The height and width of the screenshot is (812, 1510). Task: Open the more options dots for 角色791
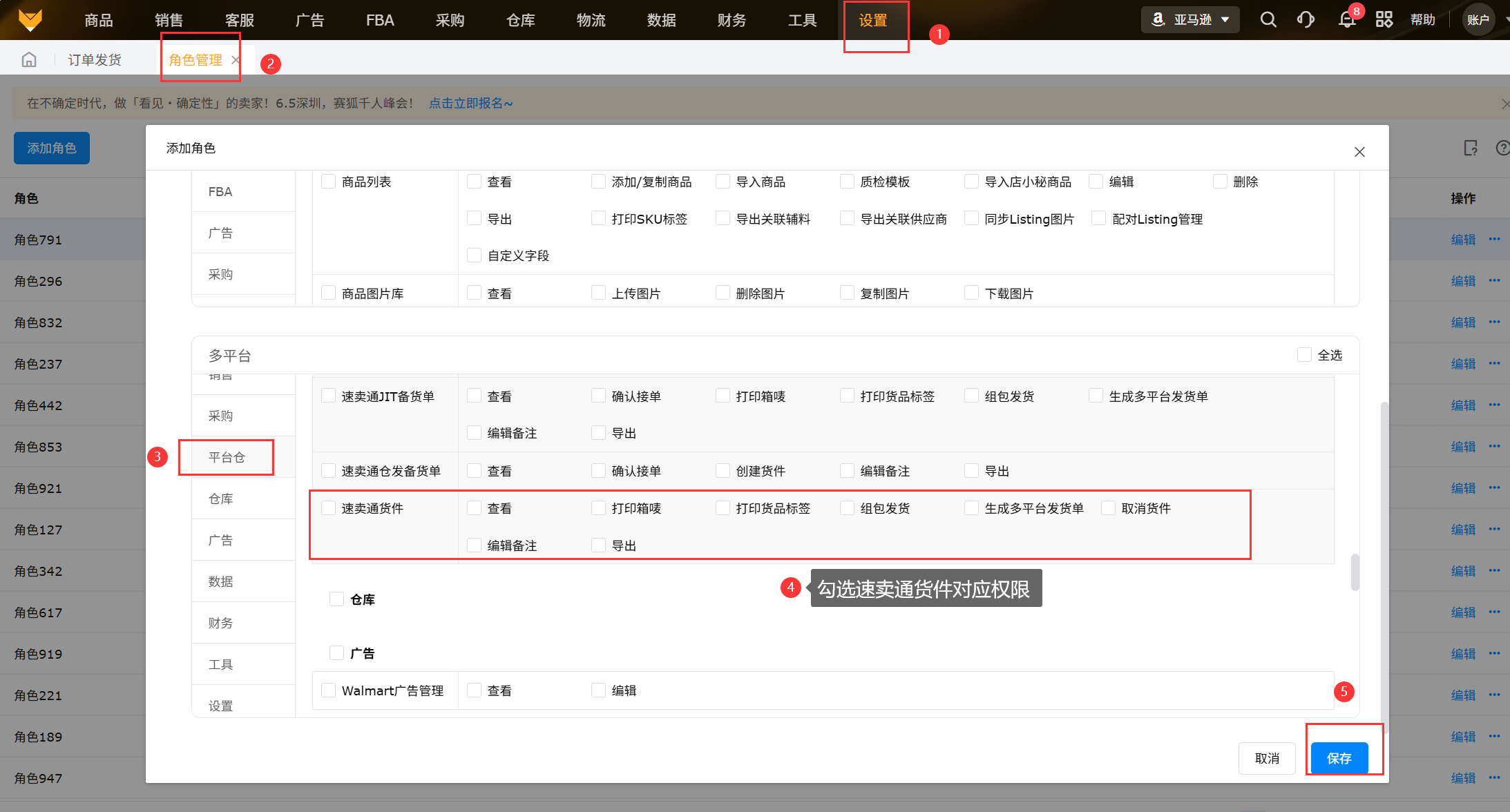coord(1494,239)
